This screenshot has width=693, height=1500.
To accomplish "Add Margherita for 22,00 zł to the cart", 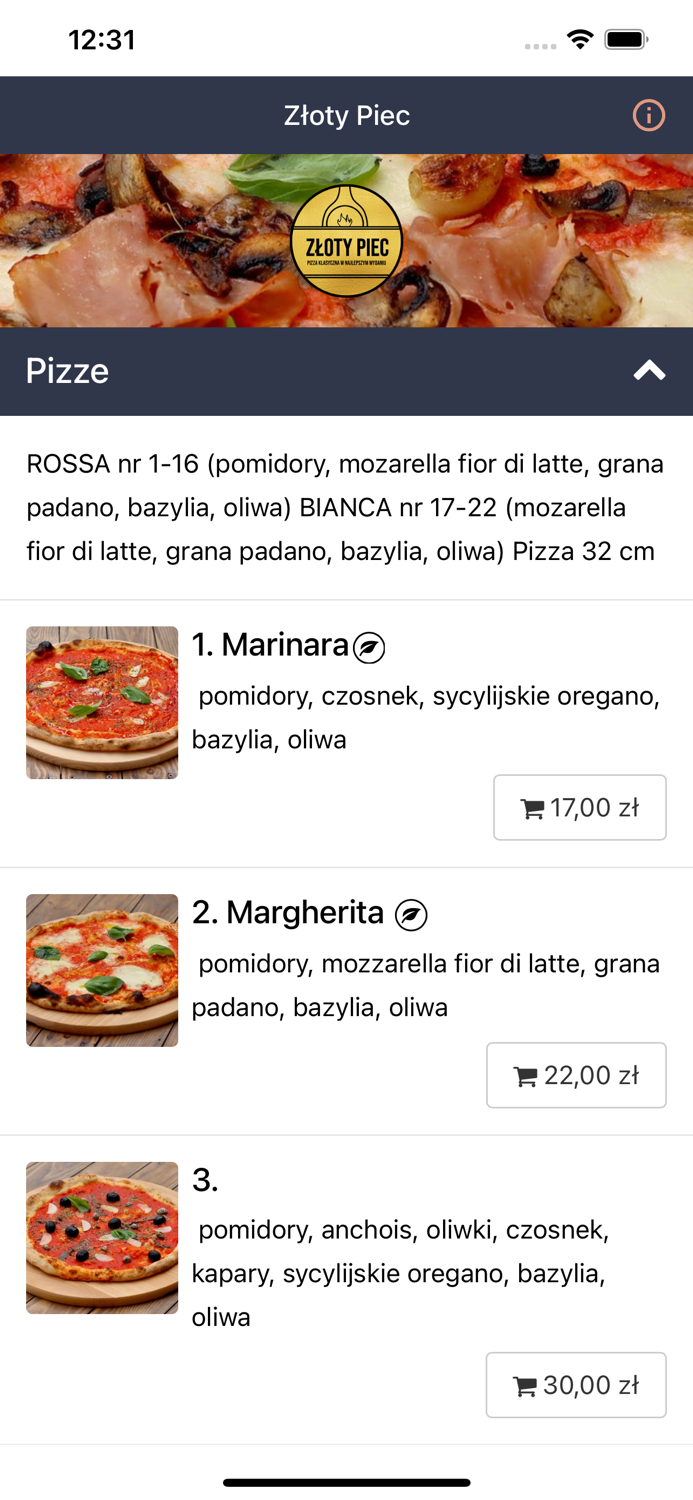I will (x=576, y=1075).
